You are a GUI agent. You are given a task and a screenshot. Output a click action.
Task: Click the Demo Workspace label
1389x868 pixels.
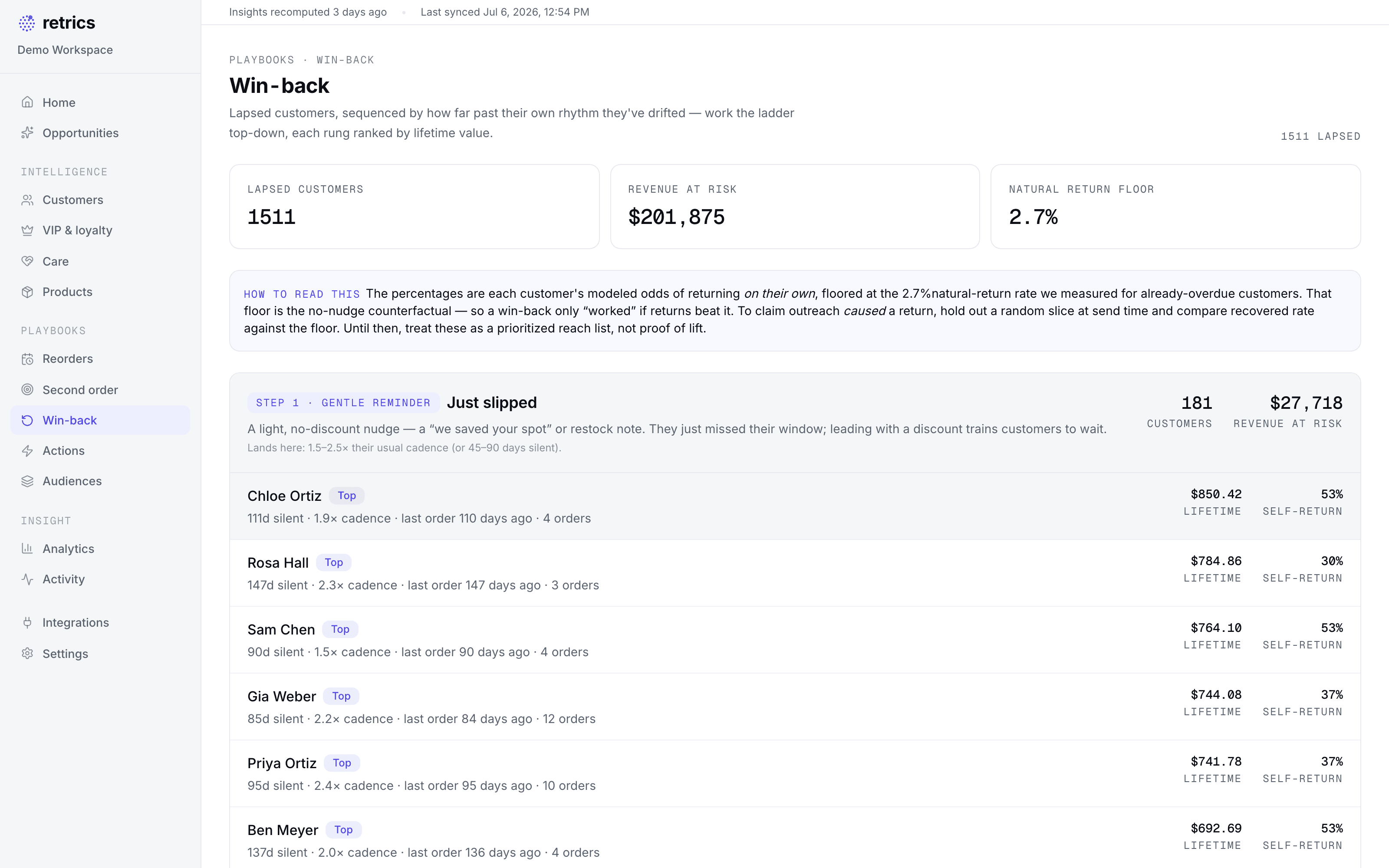(x=65, y=50)
